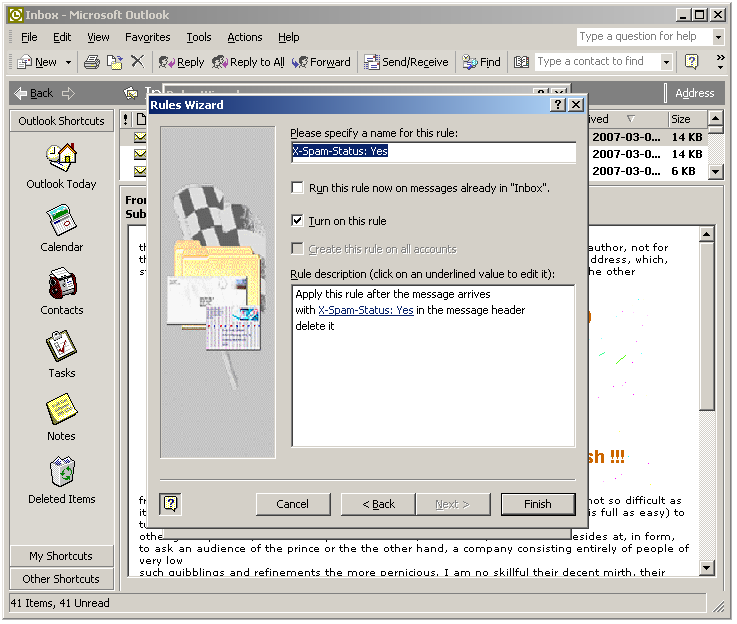Open the 'Type a contact to find' dropdown

[666, 62]
